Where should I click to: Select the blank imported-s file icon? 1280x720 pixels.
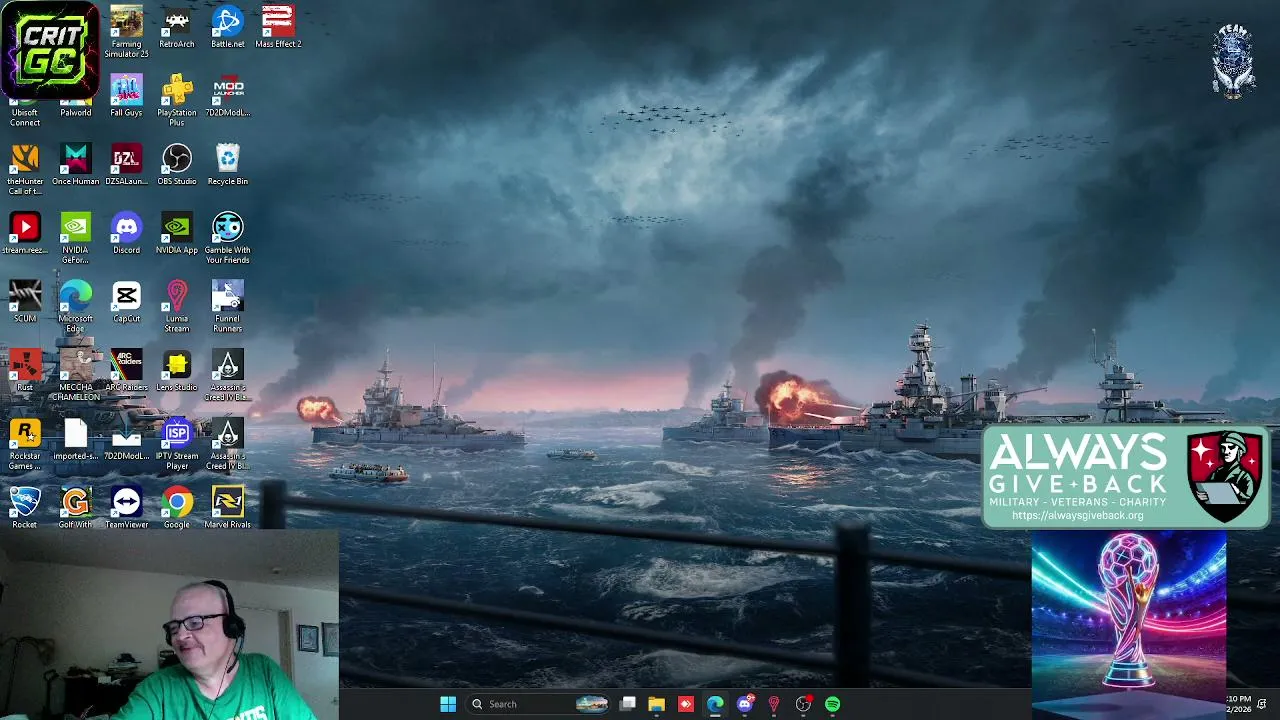click(76, 439)
